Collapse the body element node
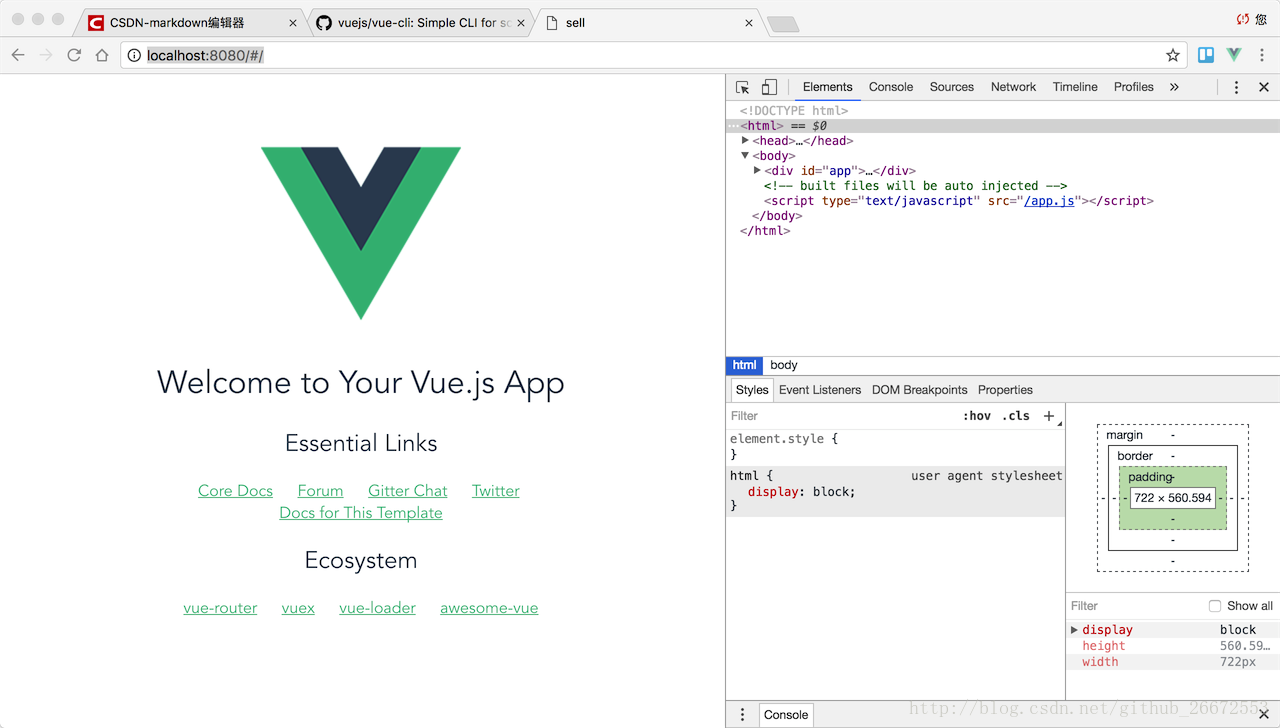The height and width of the screenshot is (728, 1280). (745, 156)
